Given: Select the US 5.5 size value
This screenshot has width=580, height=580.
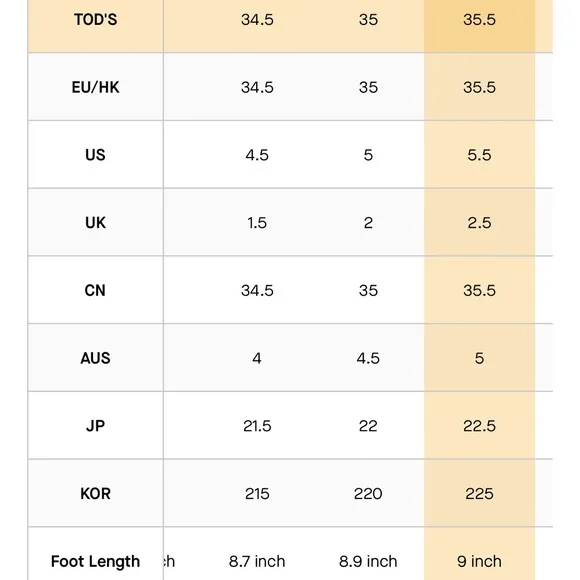Looking at the screenshot, I should pos(479,155).
